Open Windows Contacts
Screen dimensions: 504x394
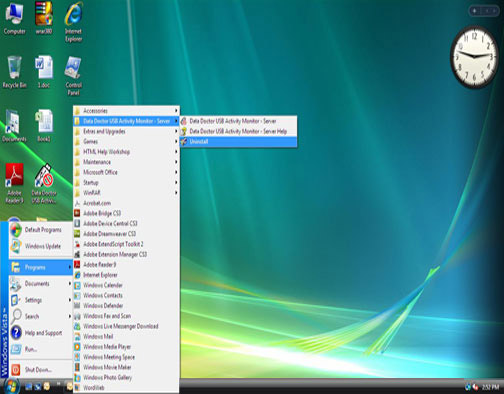click(x=126, y=295)
